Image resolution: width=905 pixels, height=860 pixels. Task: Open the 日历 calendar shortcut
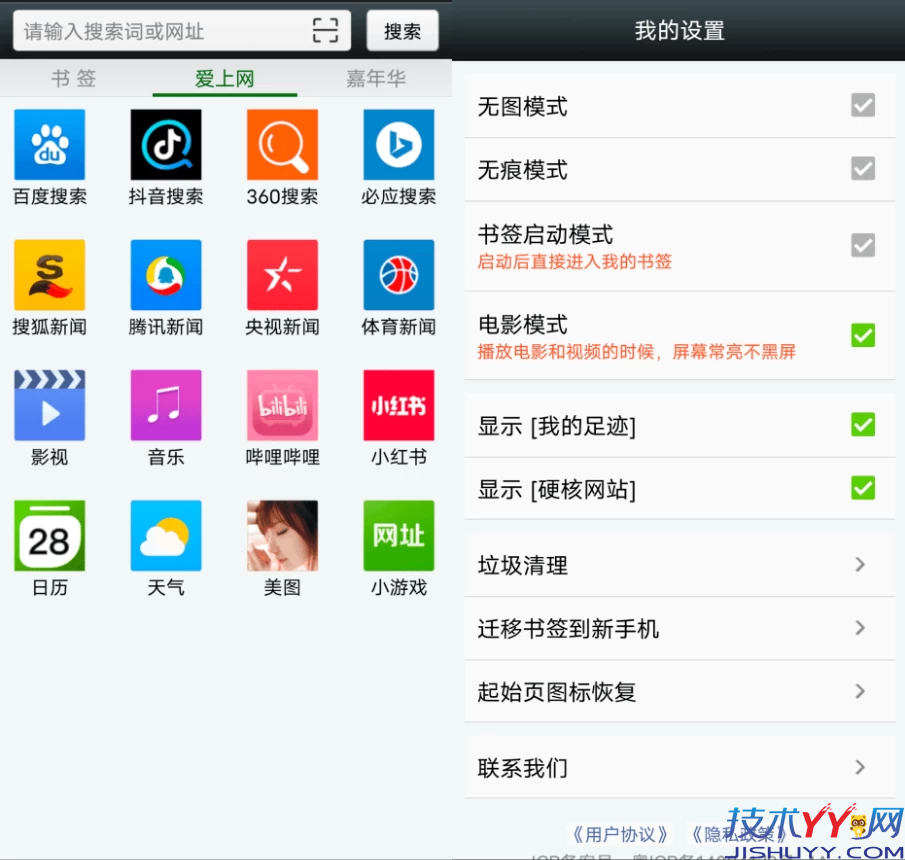(x=49, y=535)
